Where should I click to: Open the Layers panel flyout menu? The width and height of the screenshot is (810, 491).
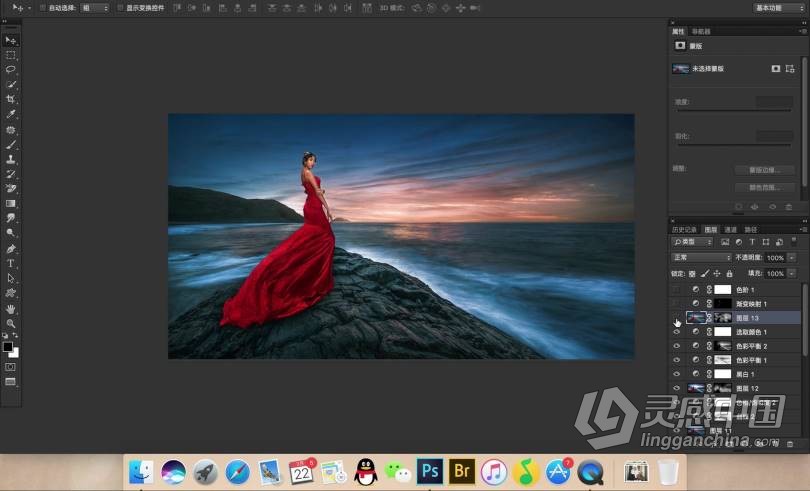coord(802,229)
